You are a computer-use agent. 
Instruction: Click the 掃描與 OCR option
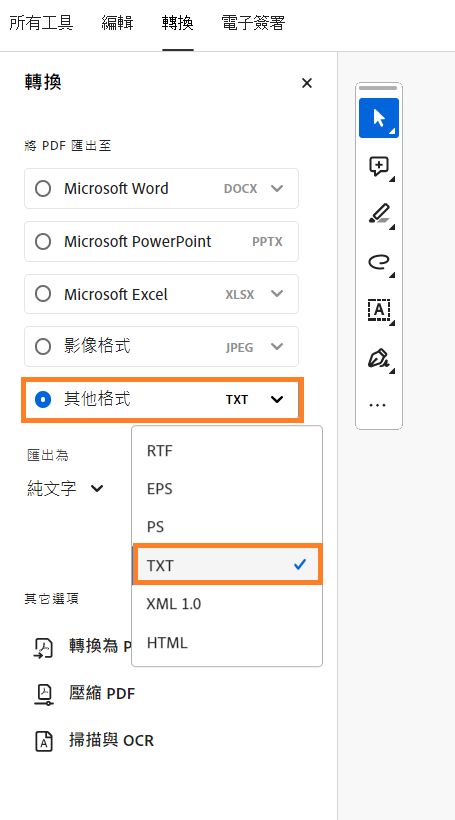111,741
